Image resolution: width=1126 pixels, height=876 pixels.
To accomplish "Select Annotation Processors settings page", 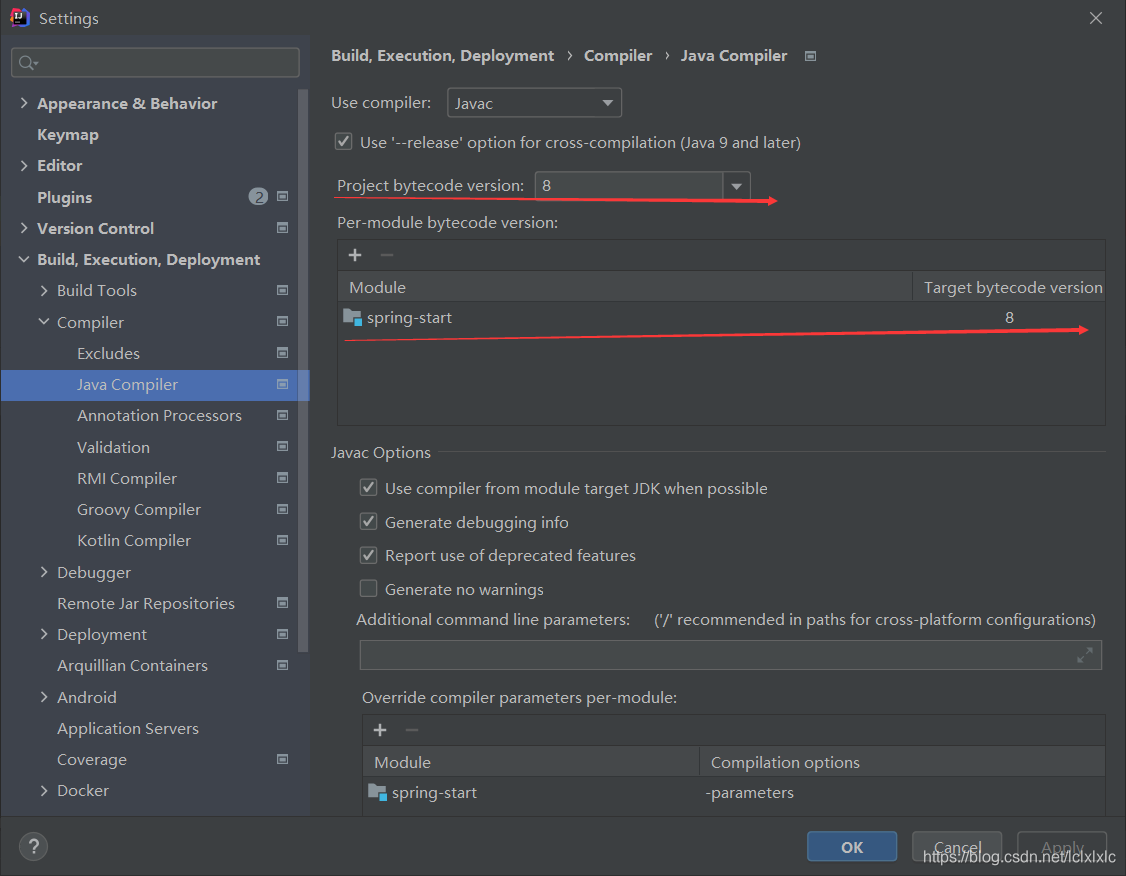I will [159, 415].
